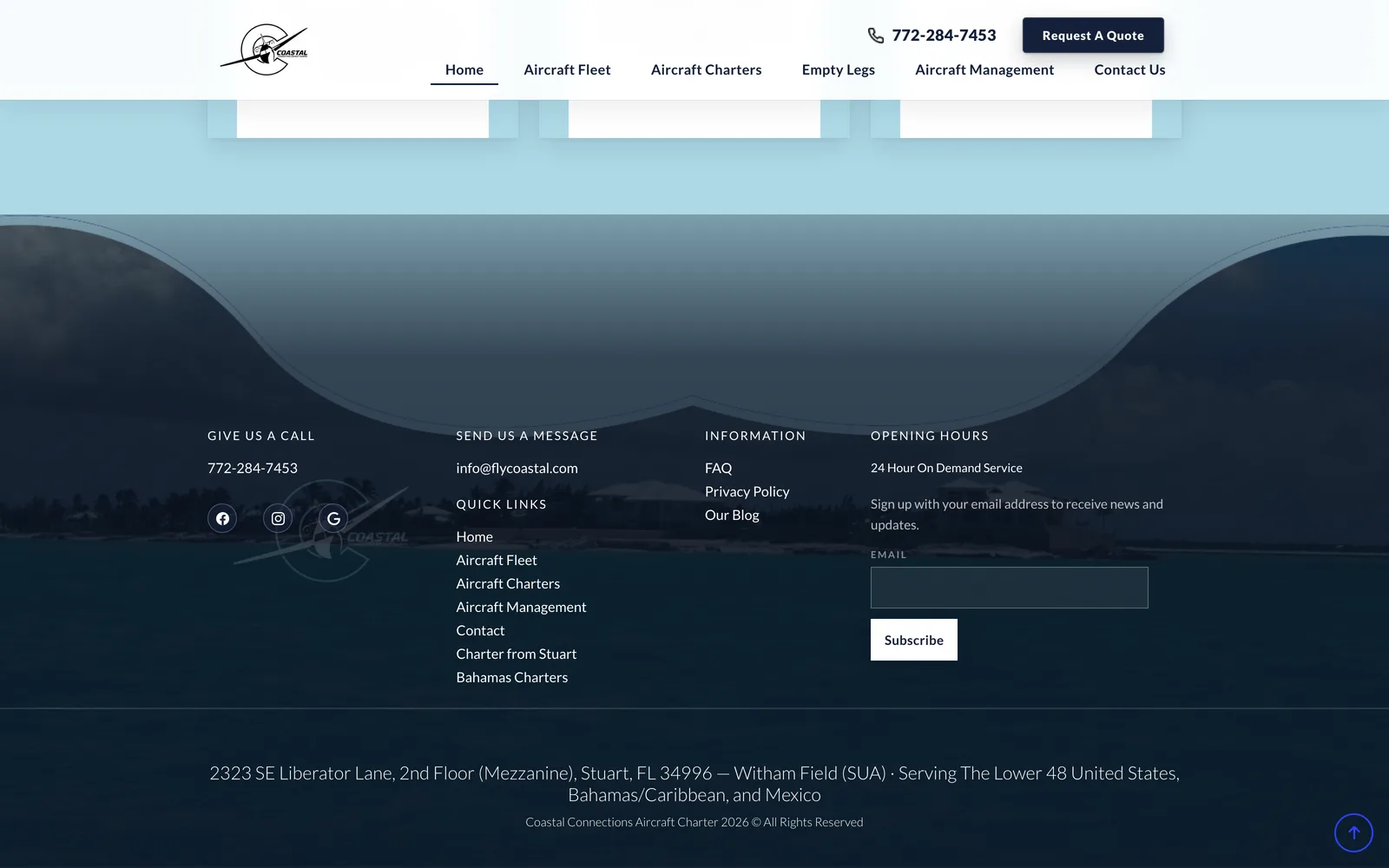
Task: Click the Subscribe button
Action: [x=914, y=640]
